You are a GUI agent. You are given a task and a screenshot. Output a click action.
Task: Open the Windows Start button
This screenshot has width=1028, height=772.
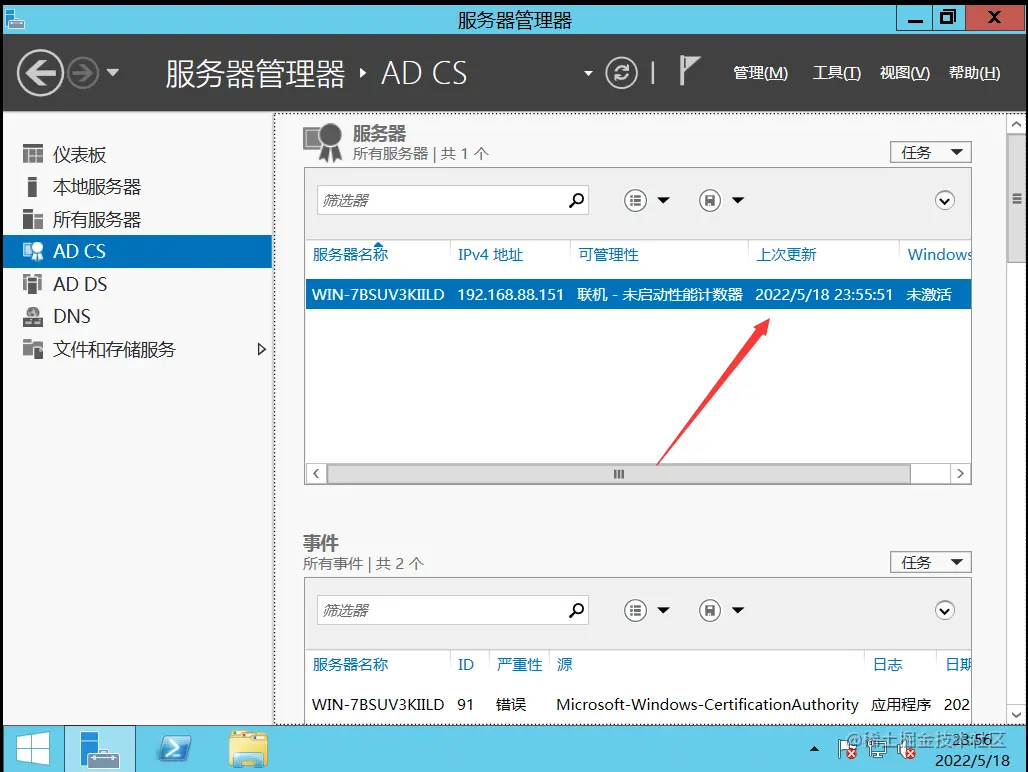(x=33, y=748)
